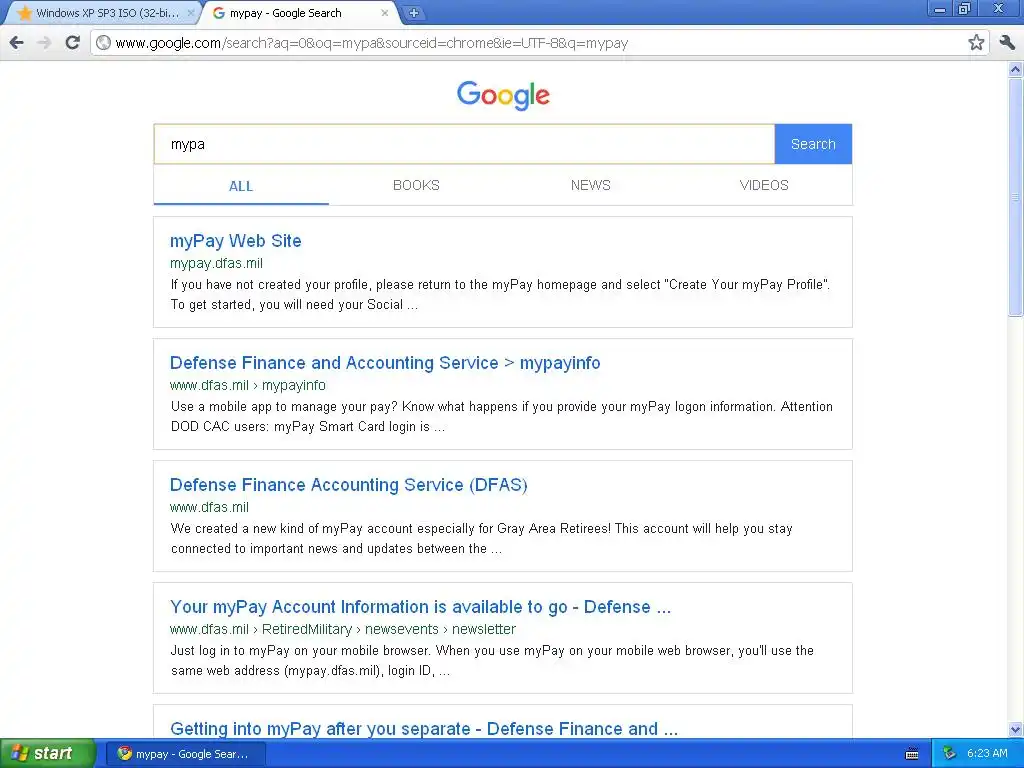Click the scrollbar down arrow
This screenshot has width=1024, height=768.
tap(1016, 729)
